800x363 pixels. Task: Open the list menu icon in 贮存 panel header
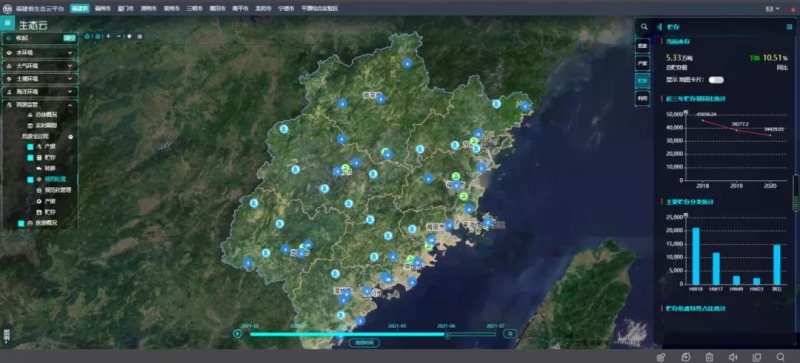coord(790,27)
